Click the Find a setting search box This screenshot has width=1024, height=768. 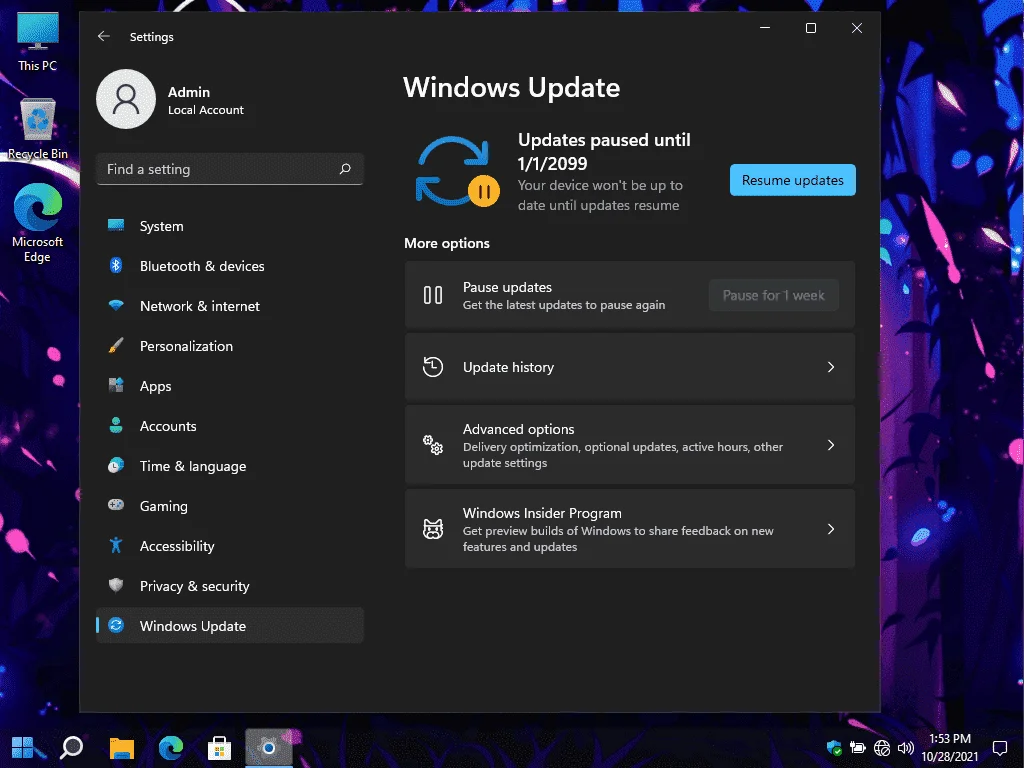tap(229, 169)
